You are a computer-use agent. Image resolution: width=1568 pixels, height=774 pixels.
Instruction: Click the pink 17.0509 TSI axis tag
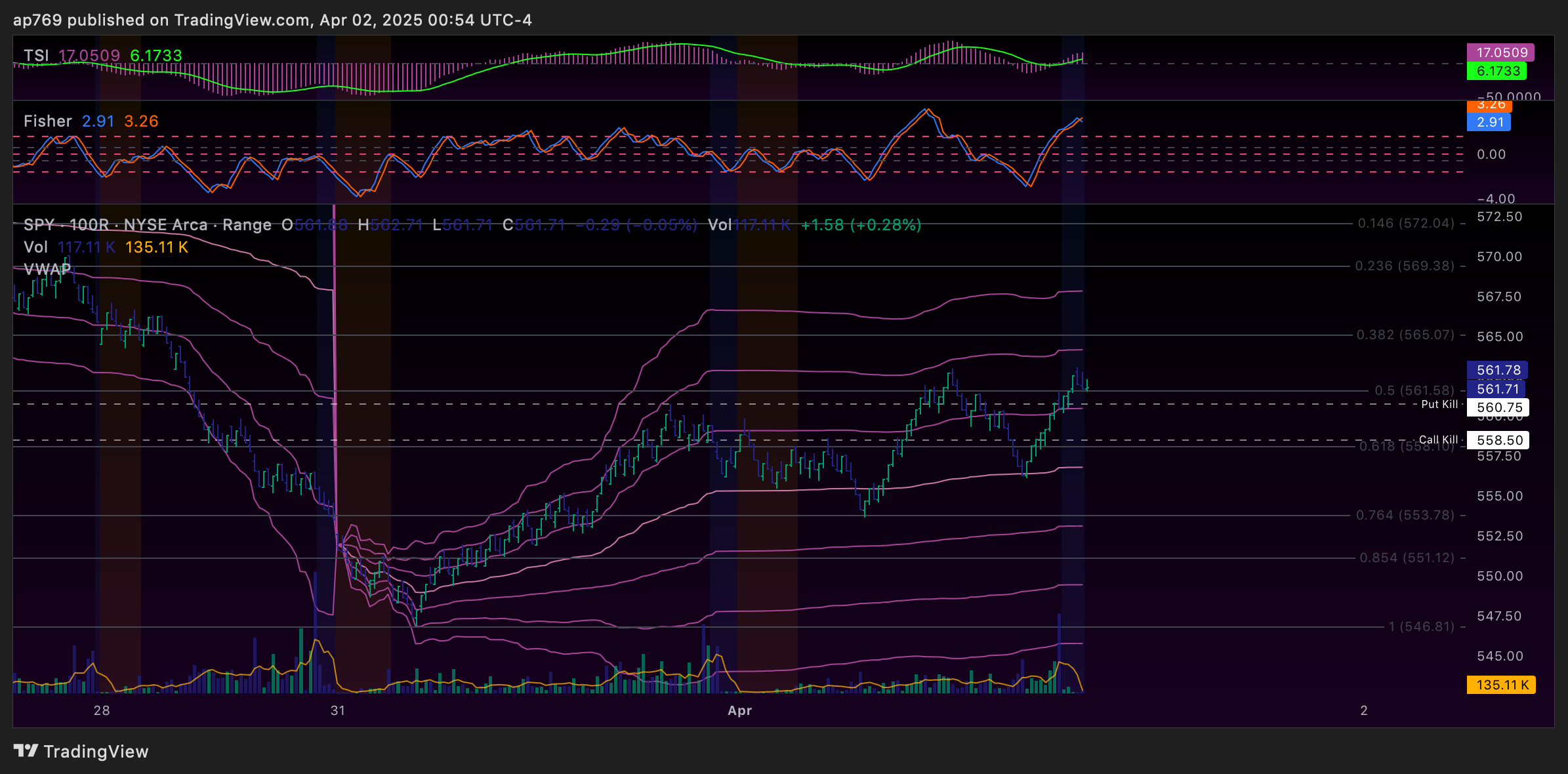(x=1501, y=52)
